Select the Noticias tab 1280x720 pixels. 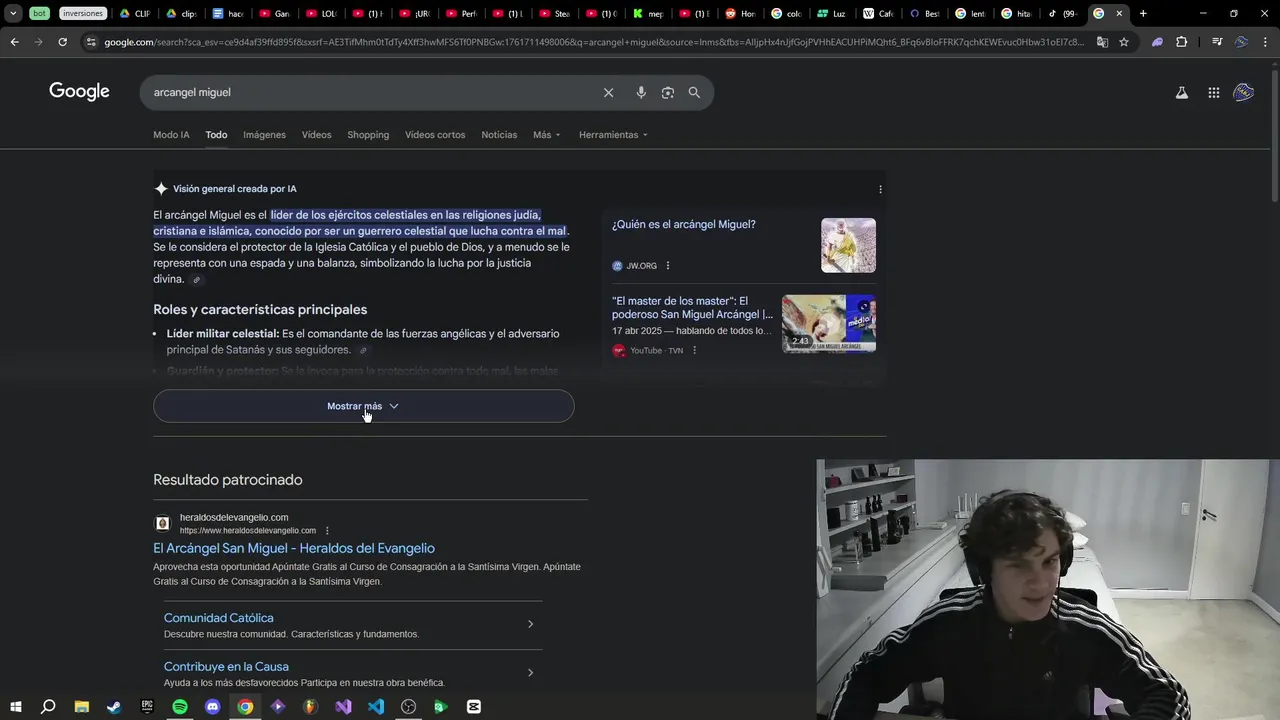pyautogui.click(x=499, y=135)
